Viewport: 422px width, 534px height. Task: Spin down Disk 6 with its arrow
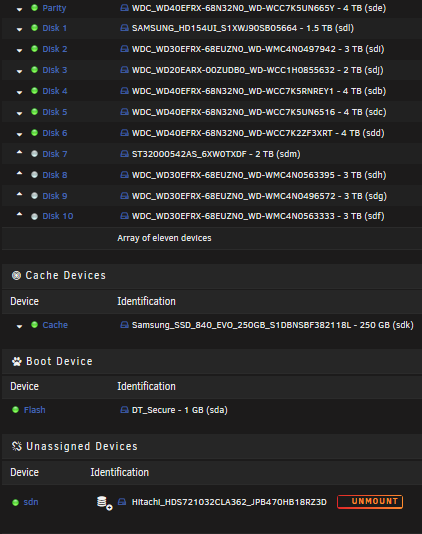pyautogui.click(x=19, y=134)
